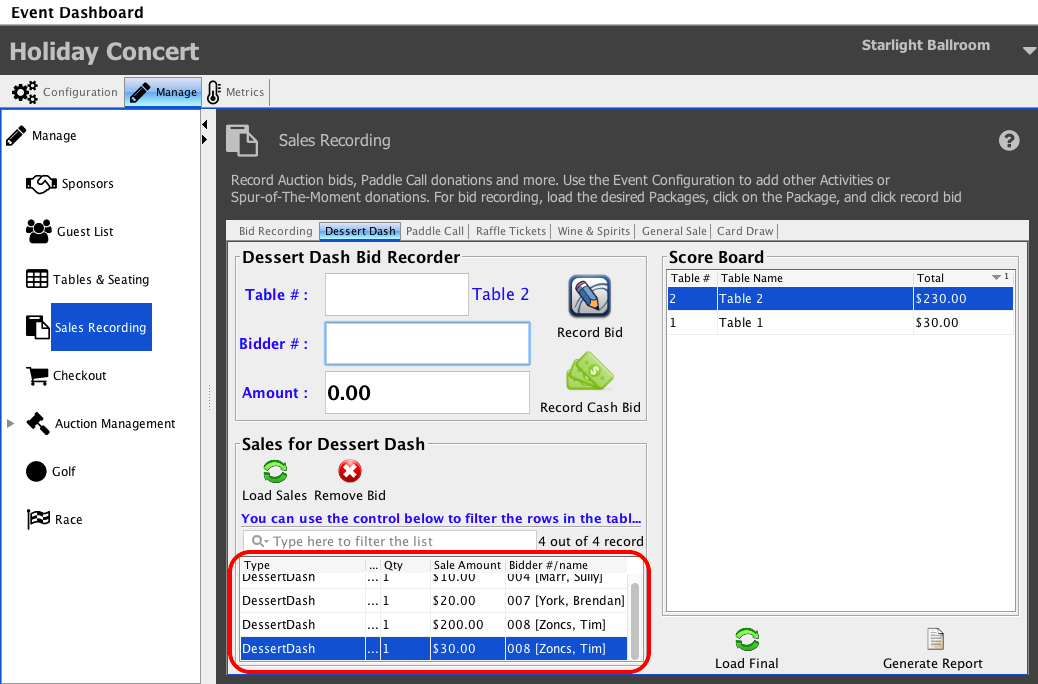1038x684 pixels.
Task: Click the Remove Bid red X icon
Action: point(350,471)
